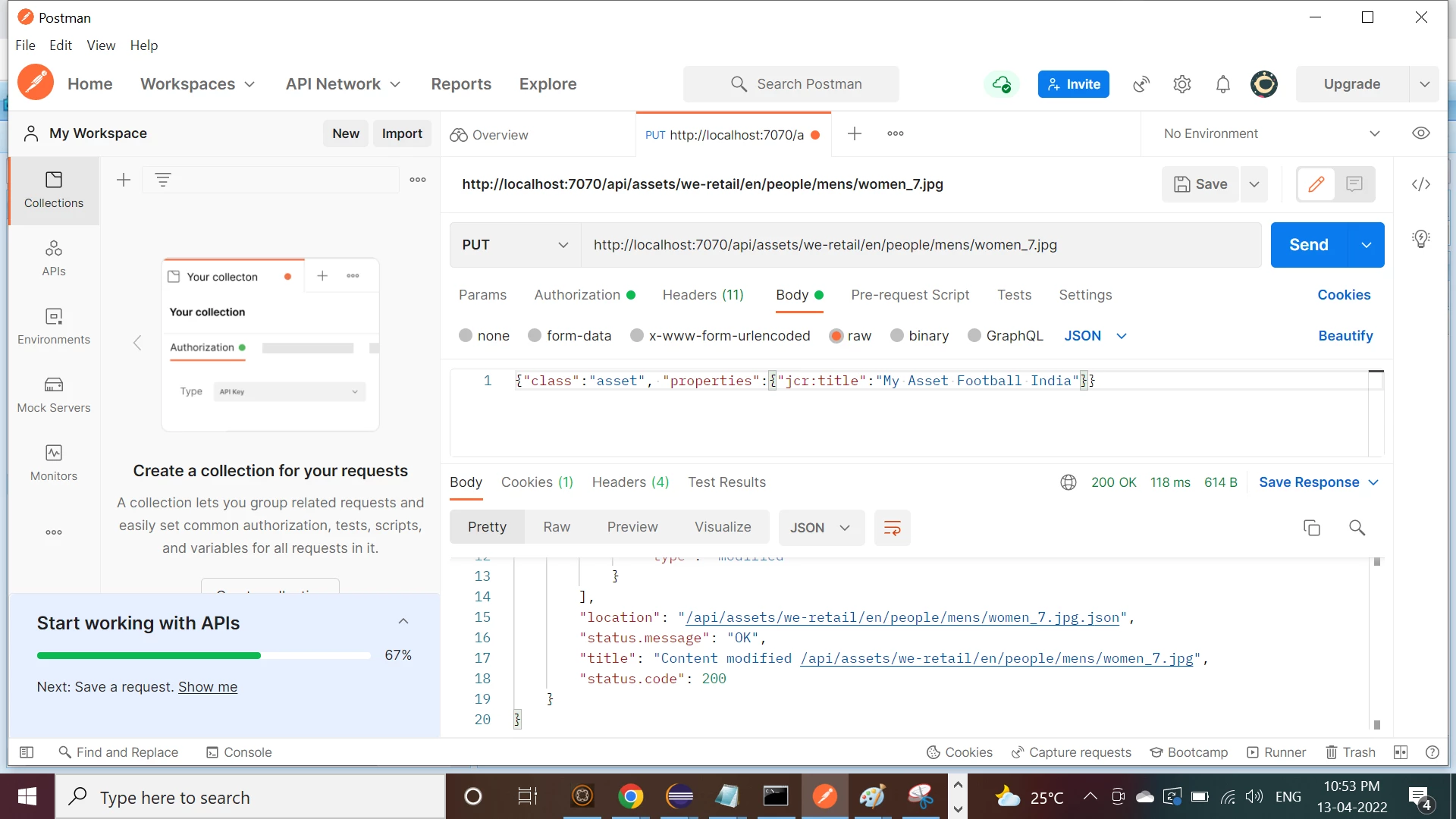Open the settings gear icon
This screenshot has width=1456, height=819.
click(1181, 84)
